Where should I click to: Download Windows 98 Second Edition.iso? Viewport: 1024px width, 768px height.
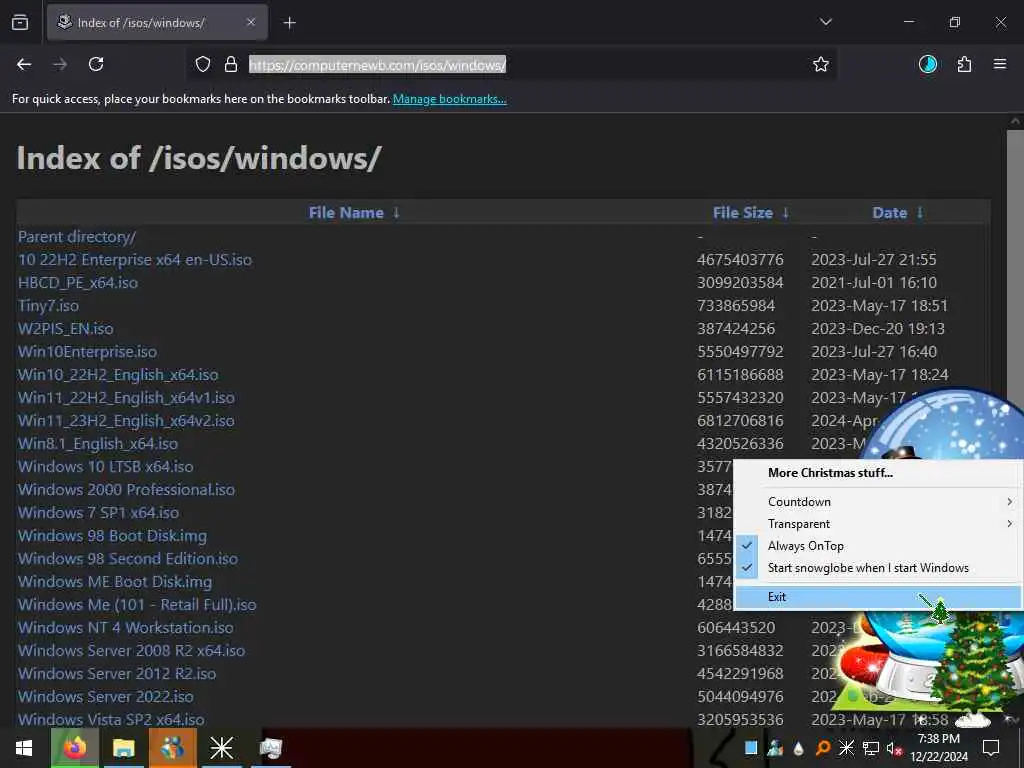tap(128, 558)
